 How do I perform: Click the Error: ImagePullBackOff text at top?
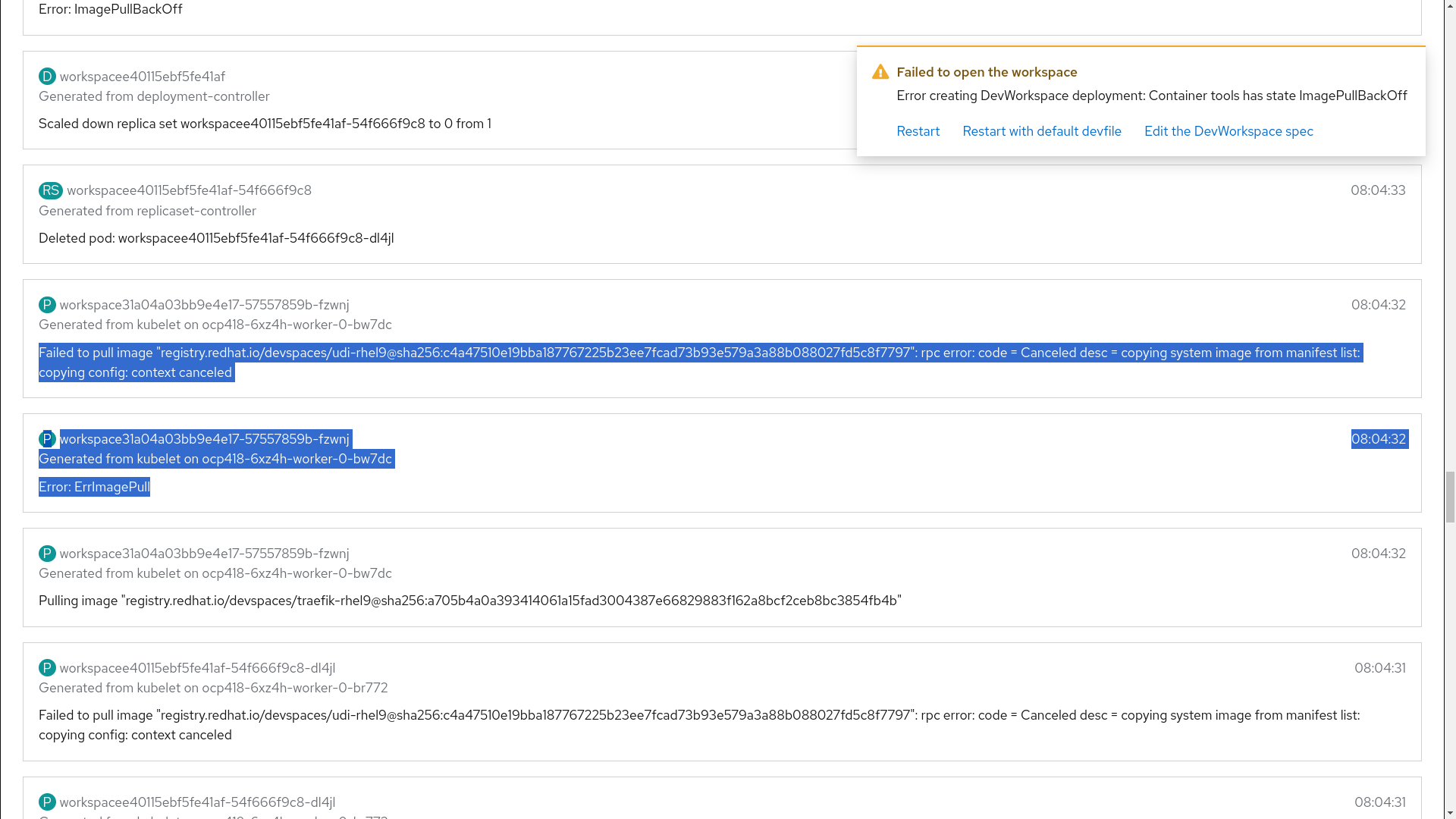[110, 9]
